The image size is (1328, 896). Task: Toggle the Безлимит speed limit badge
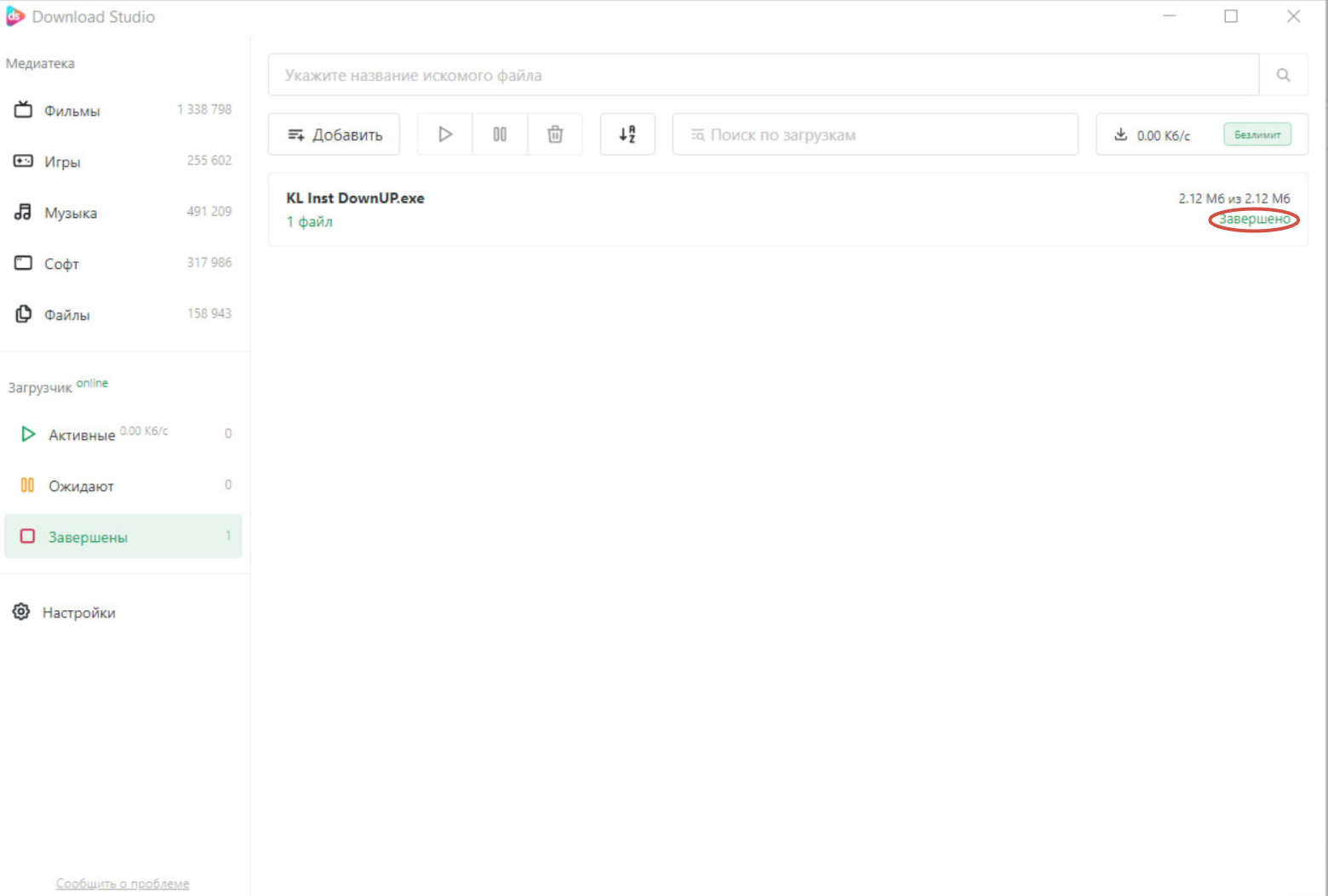click(x=1257, y=134)
